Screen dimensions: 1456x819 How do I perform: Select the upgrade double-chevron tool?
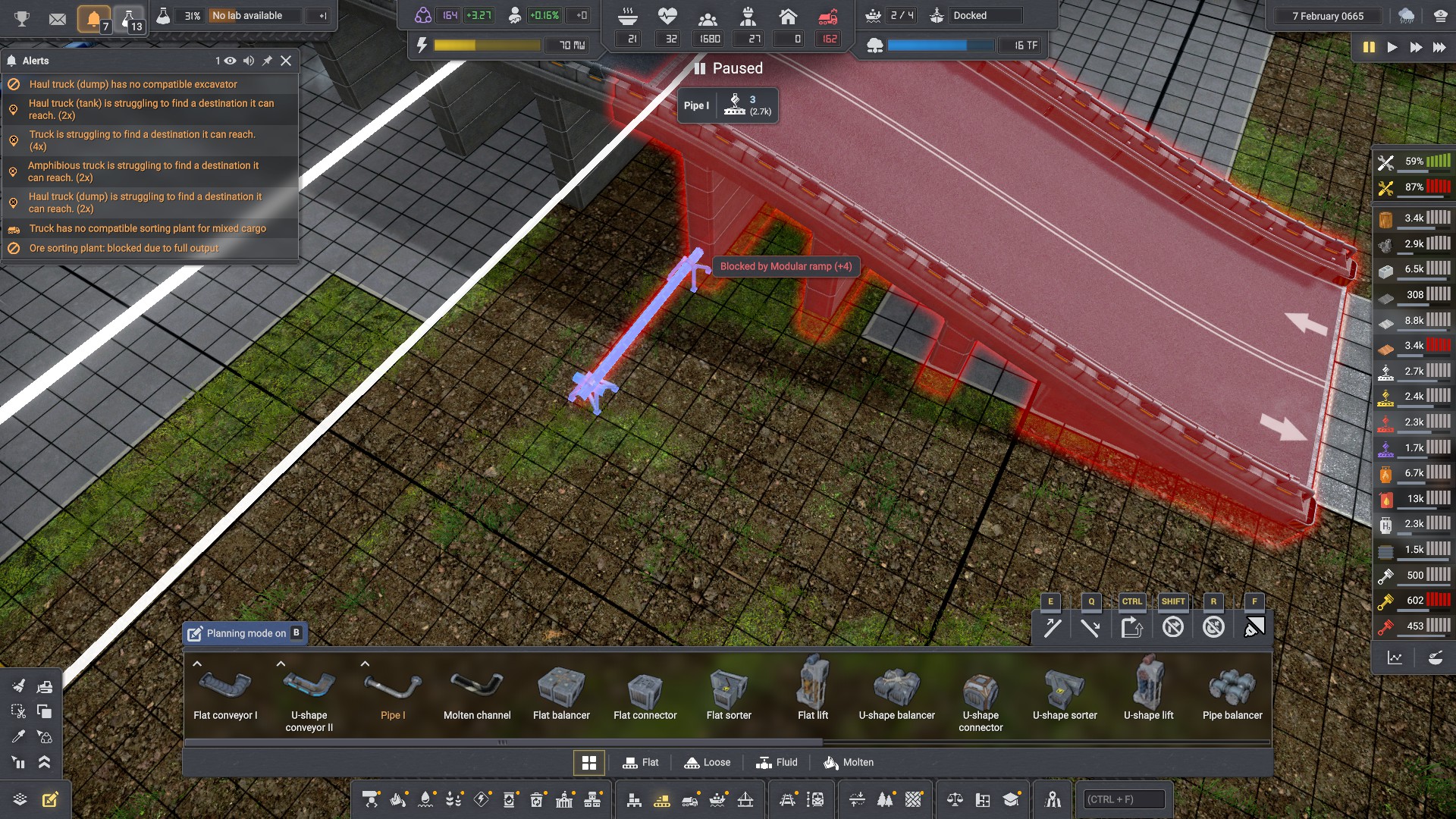pyautogui.click(x=45, y=762)
